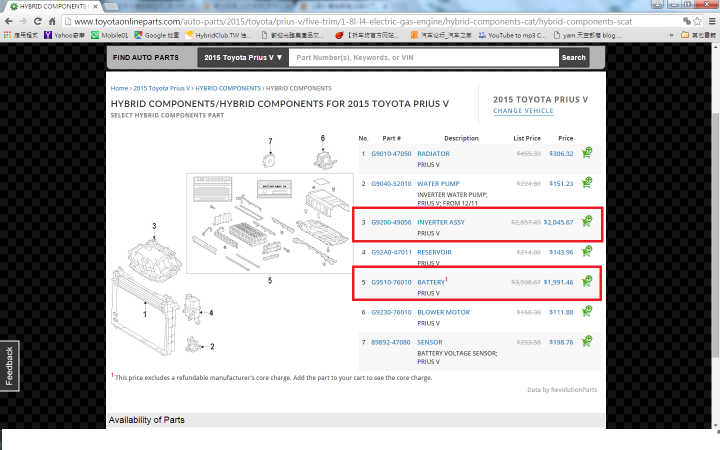Open part number G9040-52010
The image size is (720, 450).
pyautogui.click(x=391, y=183)
